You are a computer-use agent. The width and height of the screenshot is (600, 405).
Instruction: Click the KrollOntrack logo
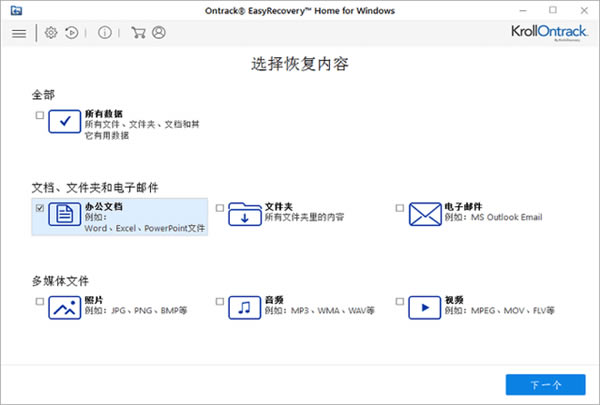(549, 33)
